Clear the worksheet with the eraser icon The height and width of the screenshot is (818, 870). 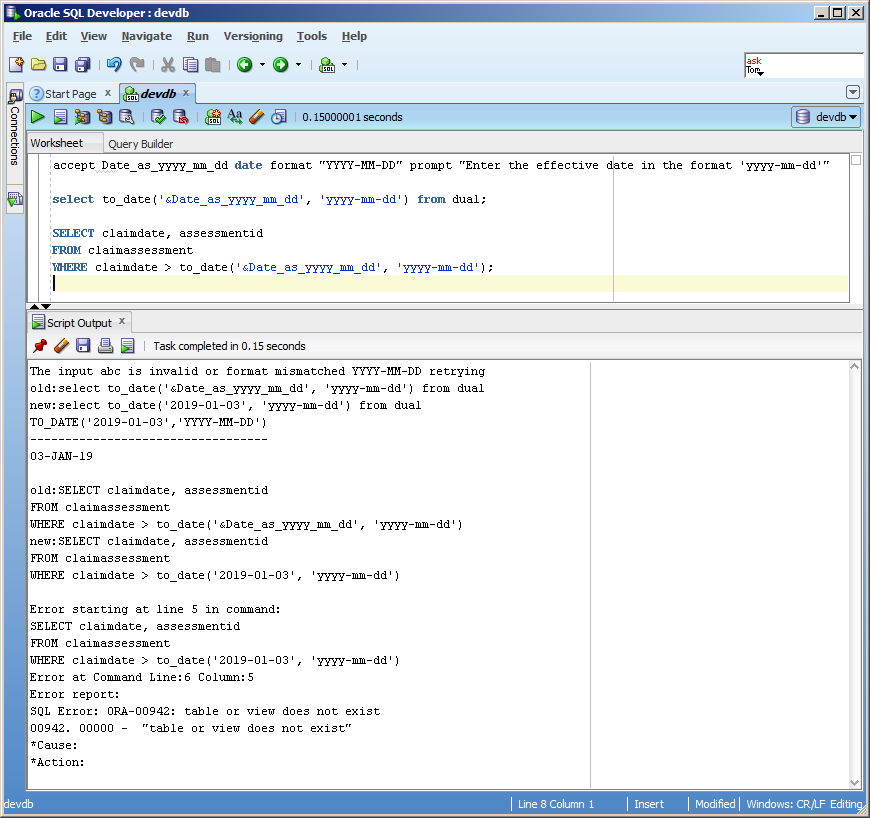point(257,117)
